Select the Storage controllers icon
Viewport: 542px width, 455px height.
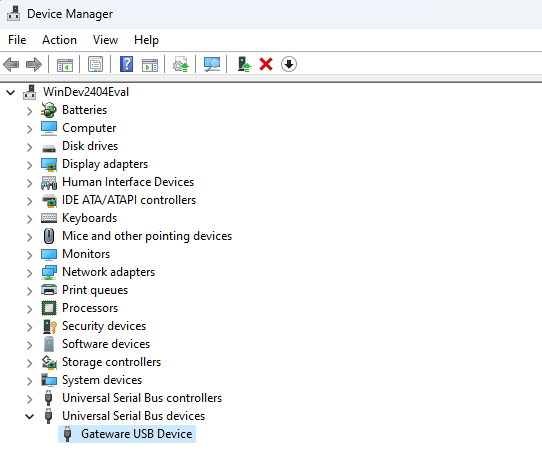49,362
